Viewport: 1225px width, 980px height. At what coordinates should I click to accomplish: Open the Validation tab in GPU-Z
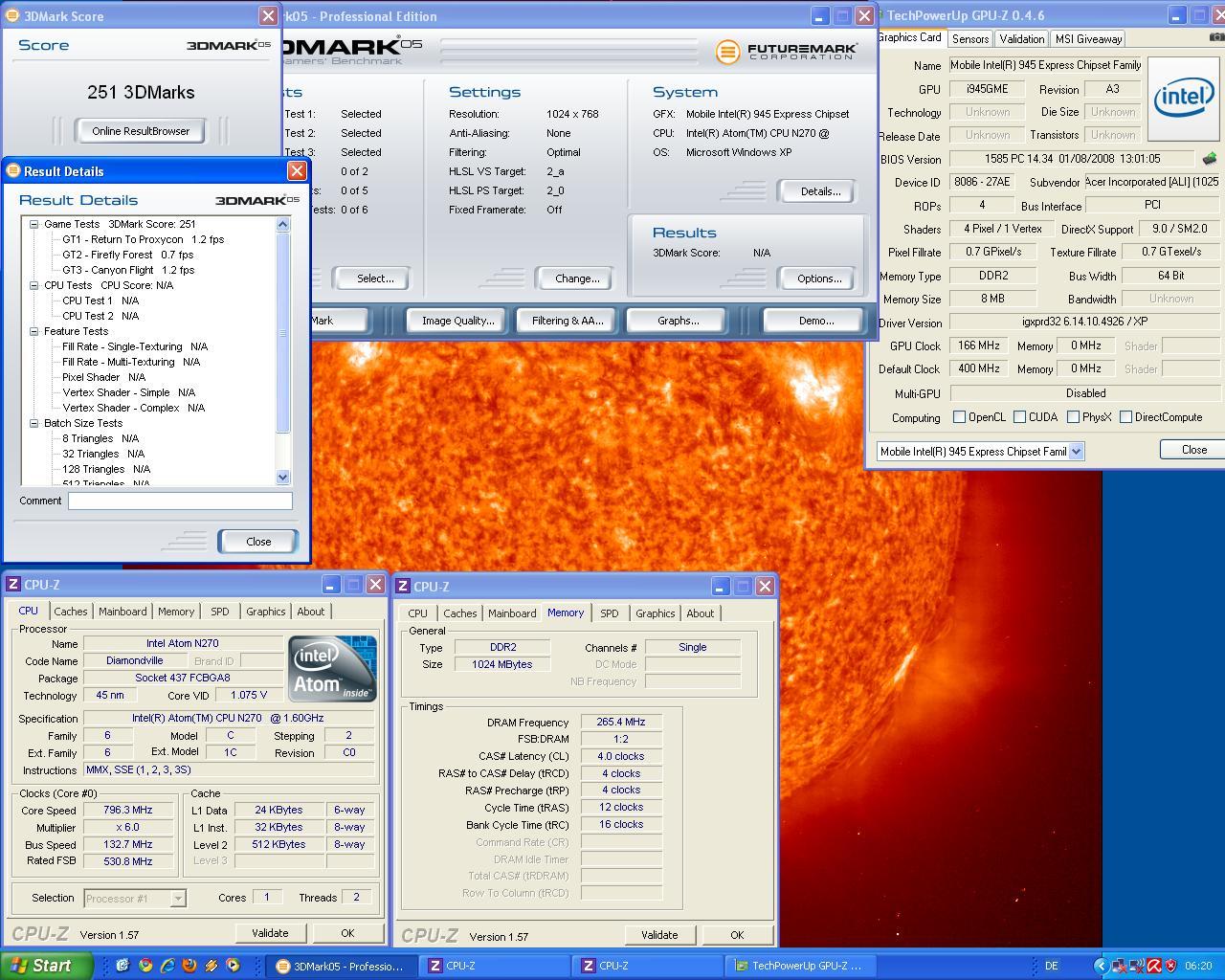coord(1021,39)
